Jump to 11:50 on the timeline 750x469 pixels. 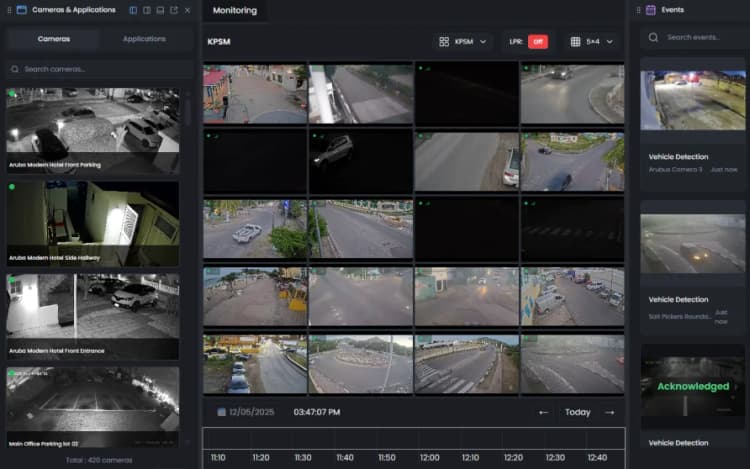click(x=387, y=458)
